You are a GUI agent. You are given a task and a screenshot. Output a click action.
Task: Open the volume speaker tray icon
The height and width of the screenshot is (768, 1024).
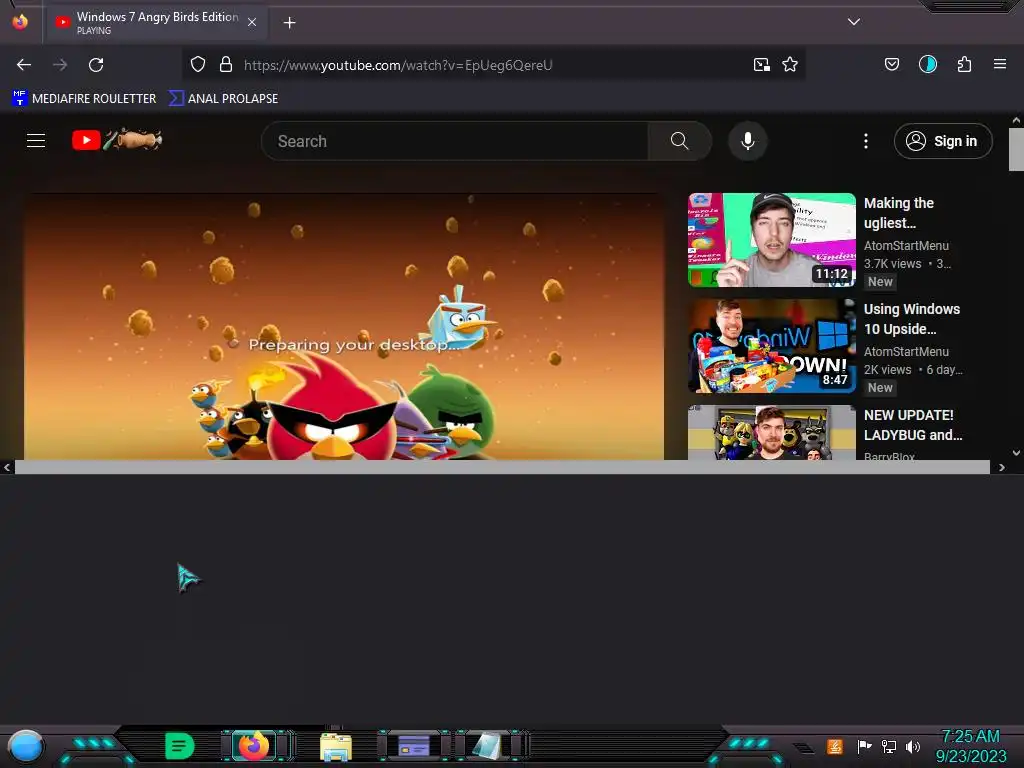click(913, 746)
